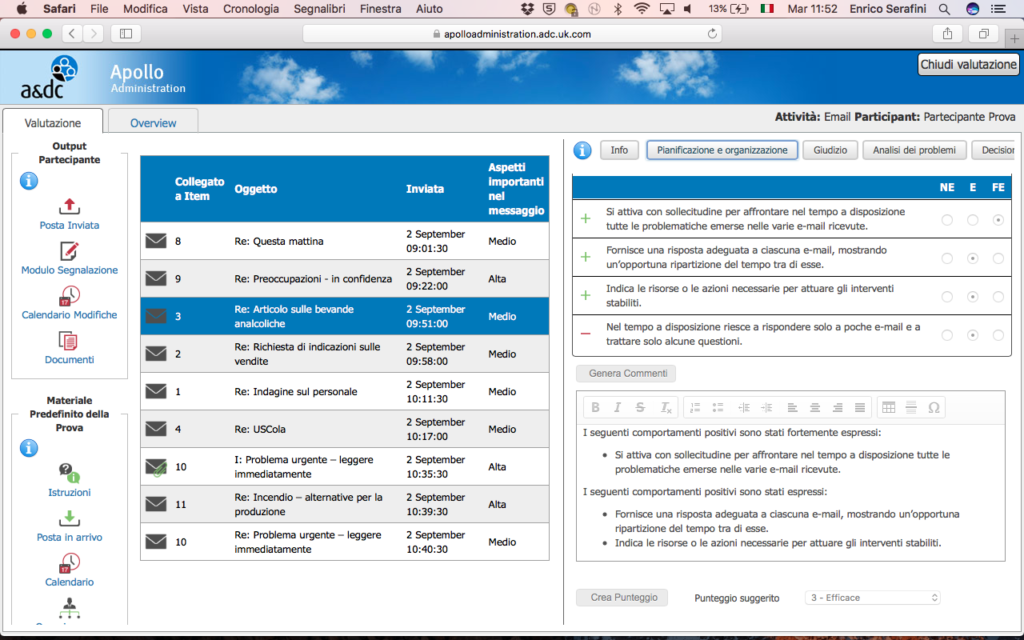Screen dimensions: 1024x640
Task: Collapse minus sign next to 'Nel tempo a disposizione'
Action: point(586,334)
